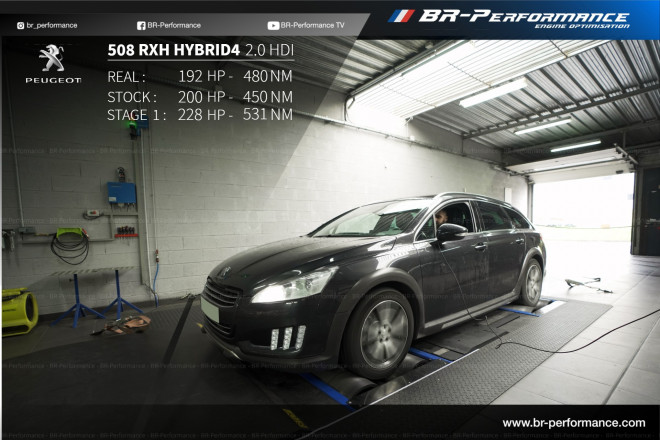
Task: Select the STAGE 1 228 HP row
Action: tap(200, 115)
